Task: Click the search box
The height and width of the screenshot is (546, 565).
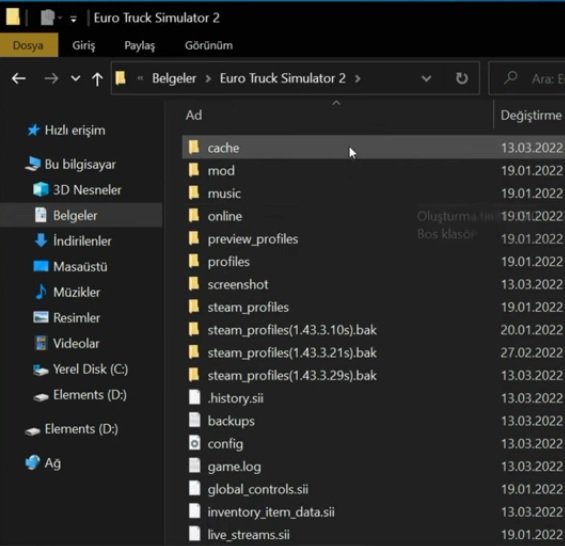Action: point(527,78)
